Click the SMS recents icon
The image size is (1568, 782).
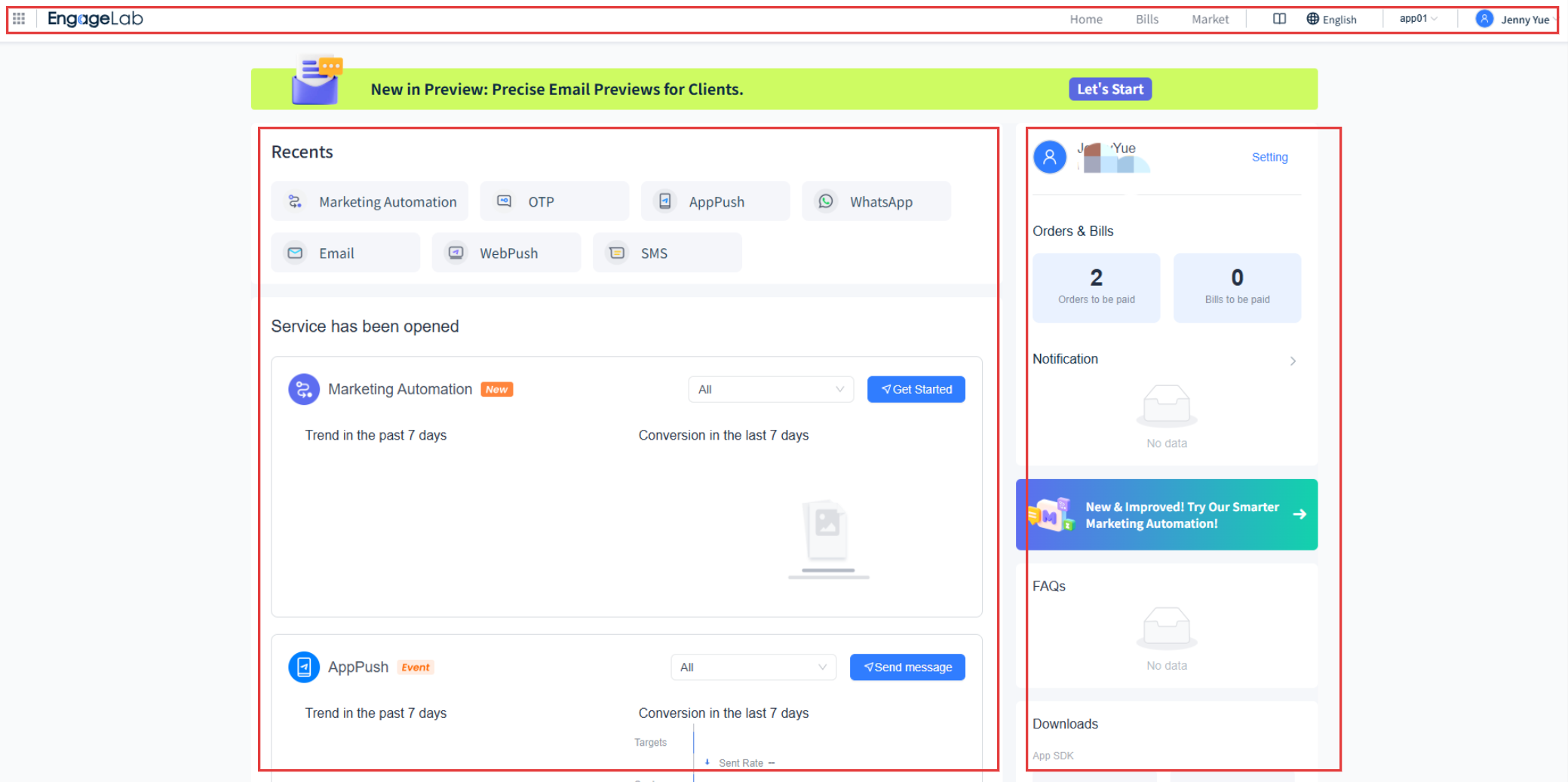tap(617, 253)
